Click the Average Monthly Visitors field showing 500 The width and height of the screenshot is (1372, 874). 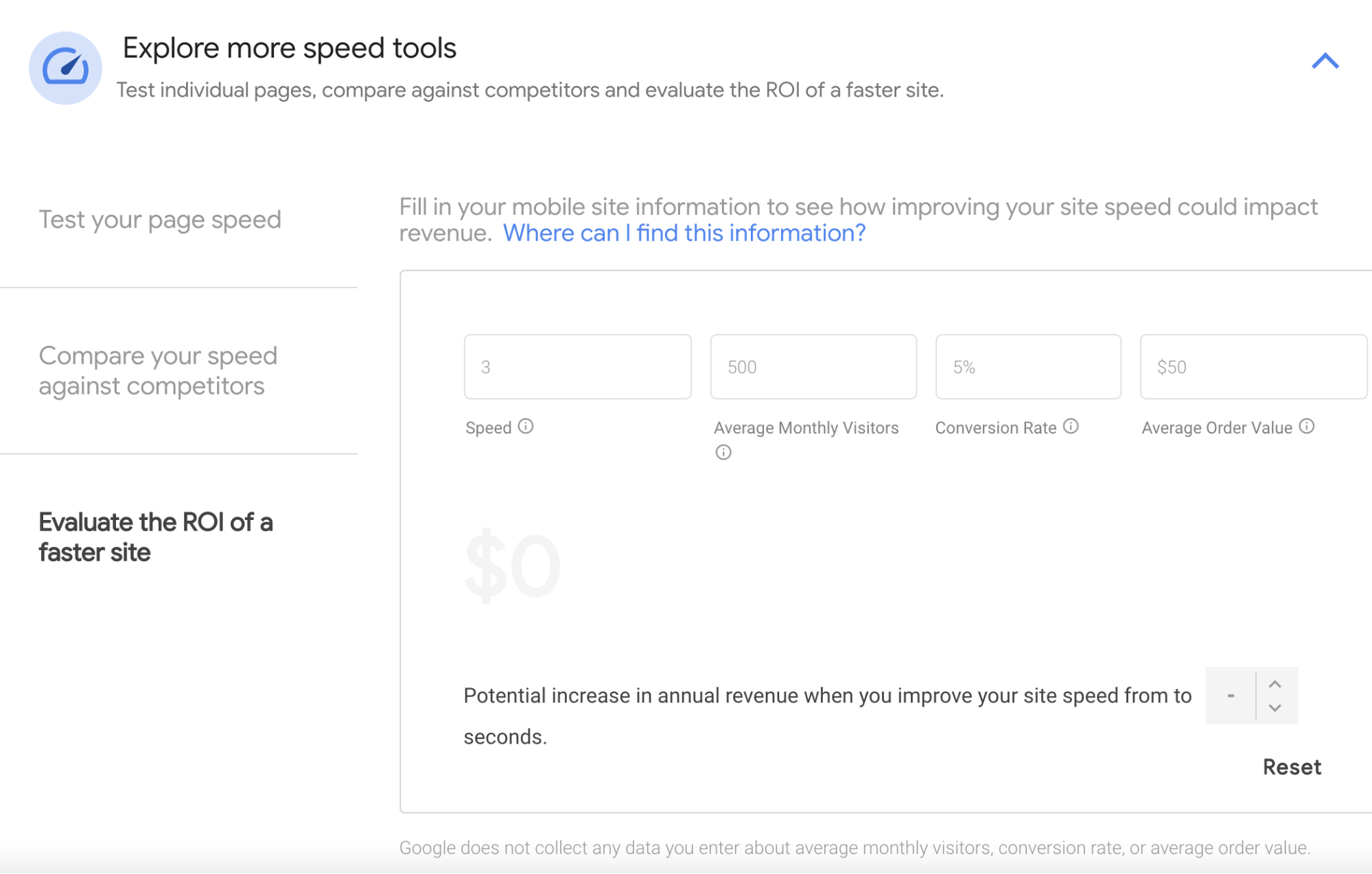pos(813,366)
